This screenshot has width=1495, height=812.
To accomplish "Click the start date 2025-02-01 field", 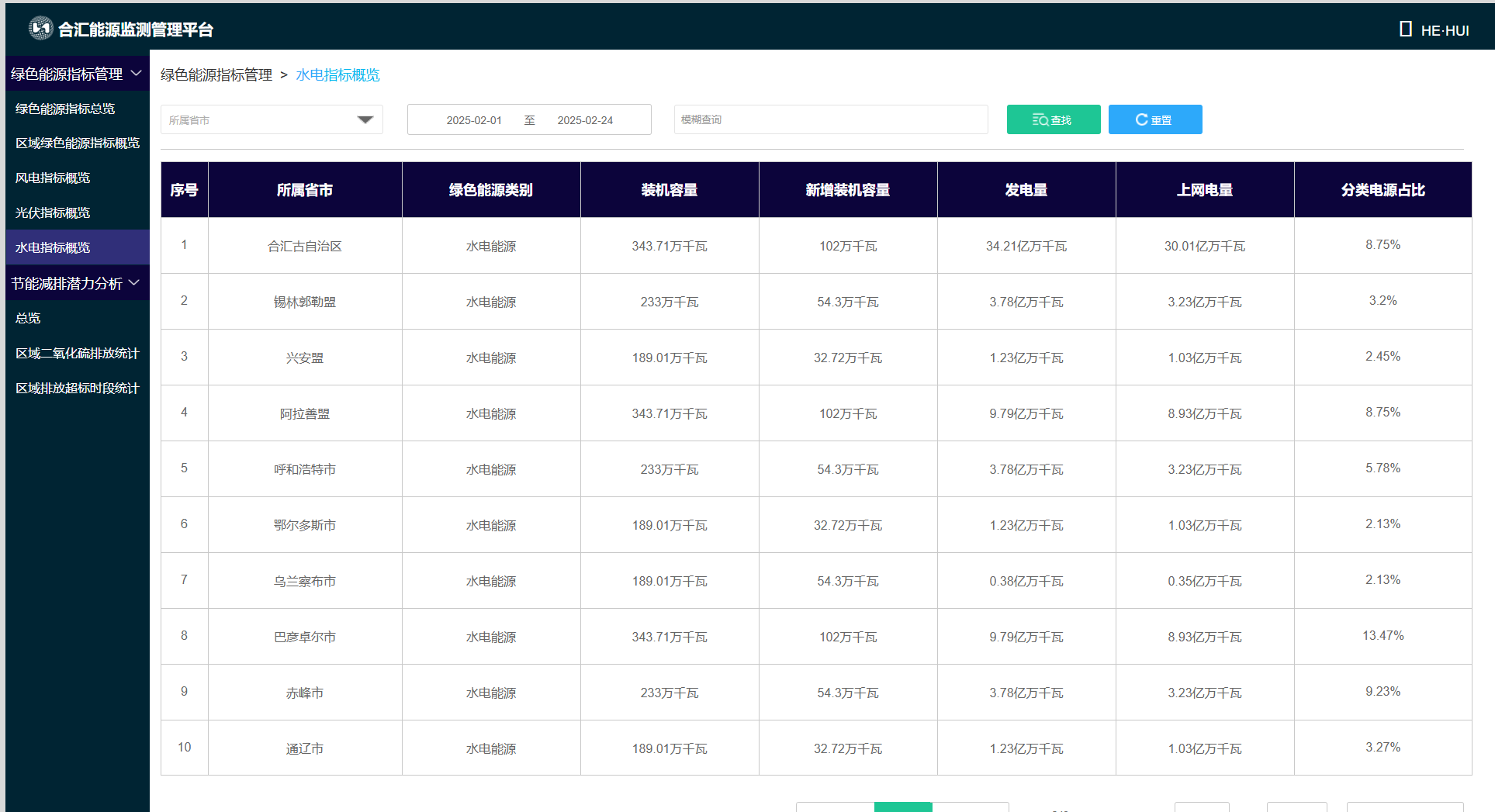I will click(474, 120).
